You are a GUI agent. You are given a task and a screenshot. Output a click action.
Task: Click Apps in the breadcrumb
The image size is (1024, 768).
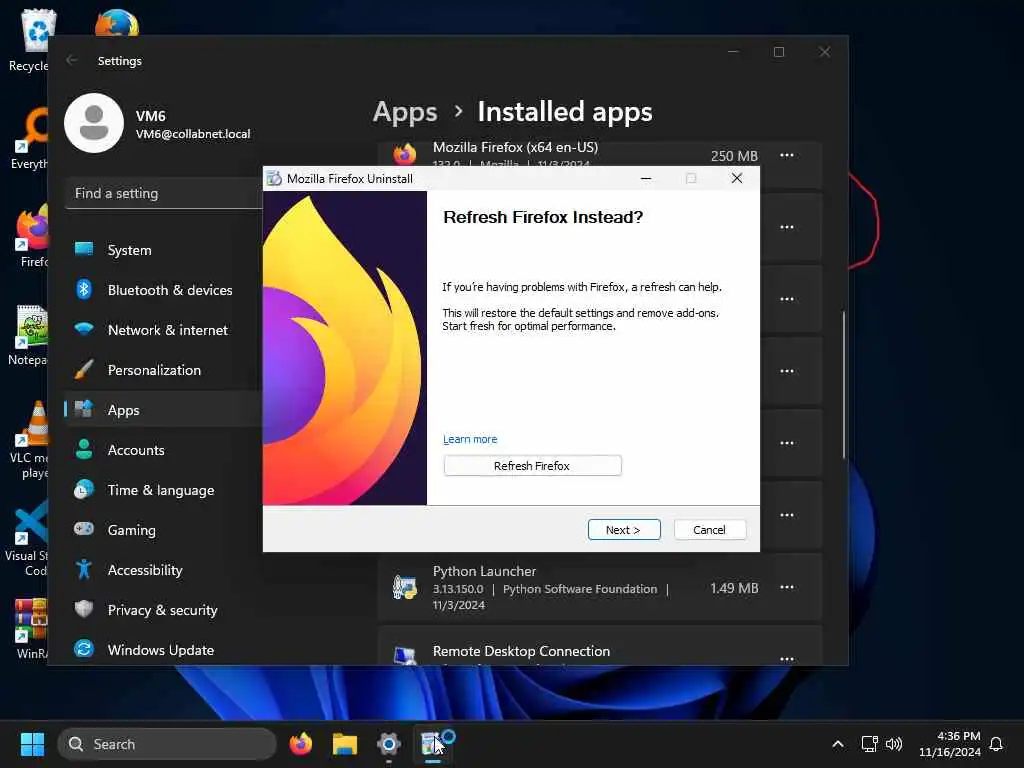(405, 112)
